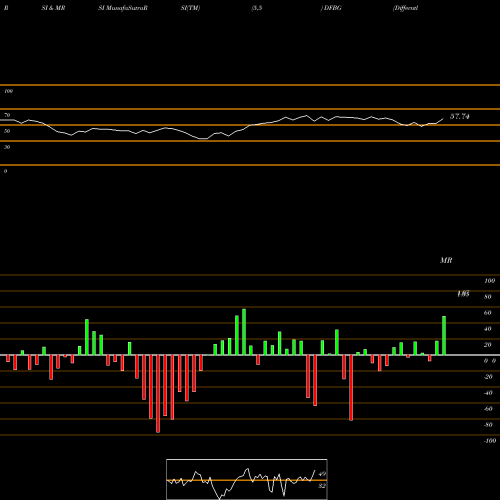This screenshot has width=500, height=500.
Task: Click the -100 label on the MR axis
Action: point(490,441)
